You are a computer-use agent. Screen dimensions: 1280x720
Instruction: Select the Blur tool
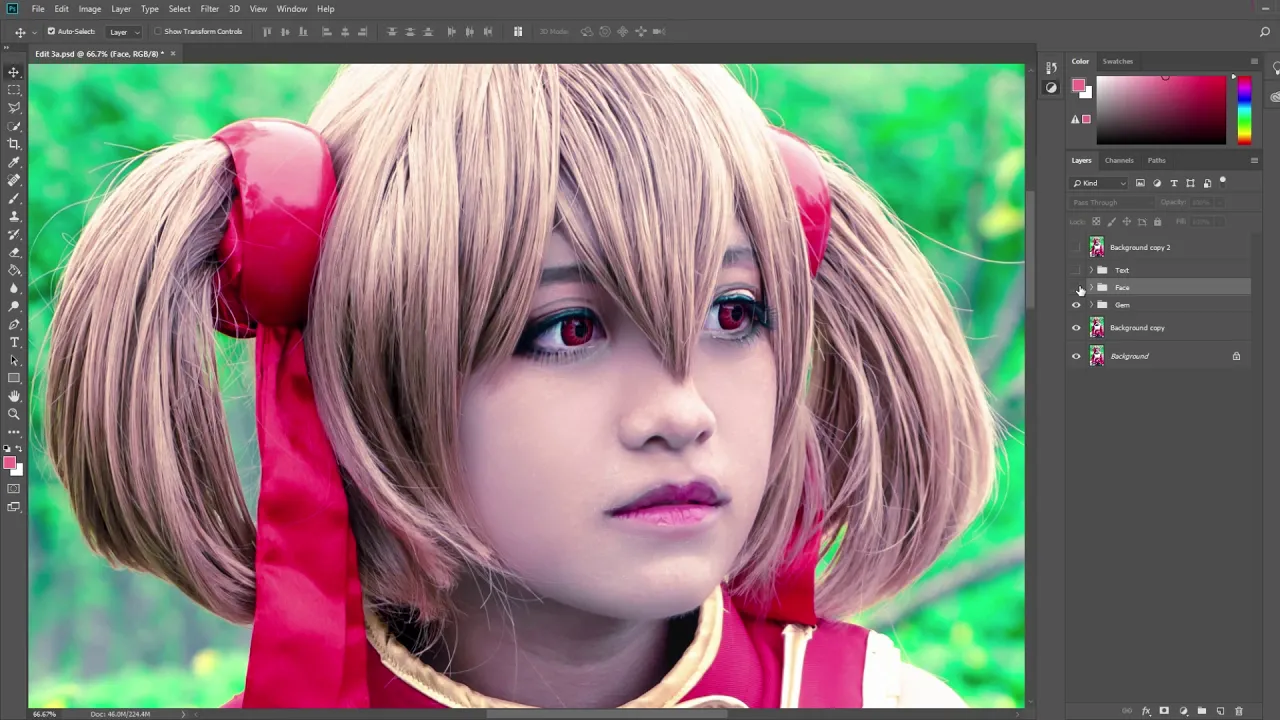point(14,288)
